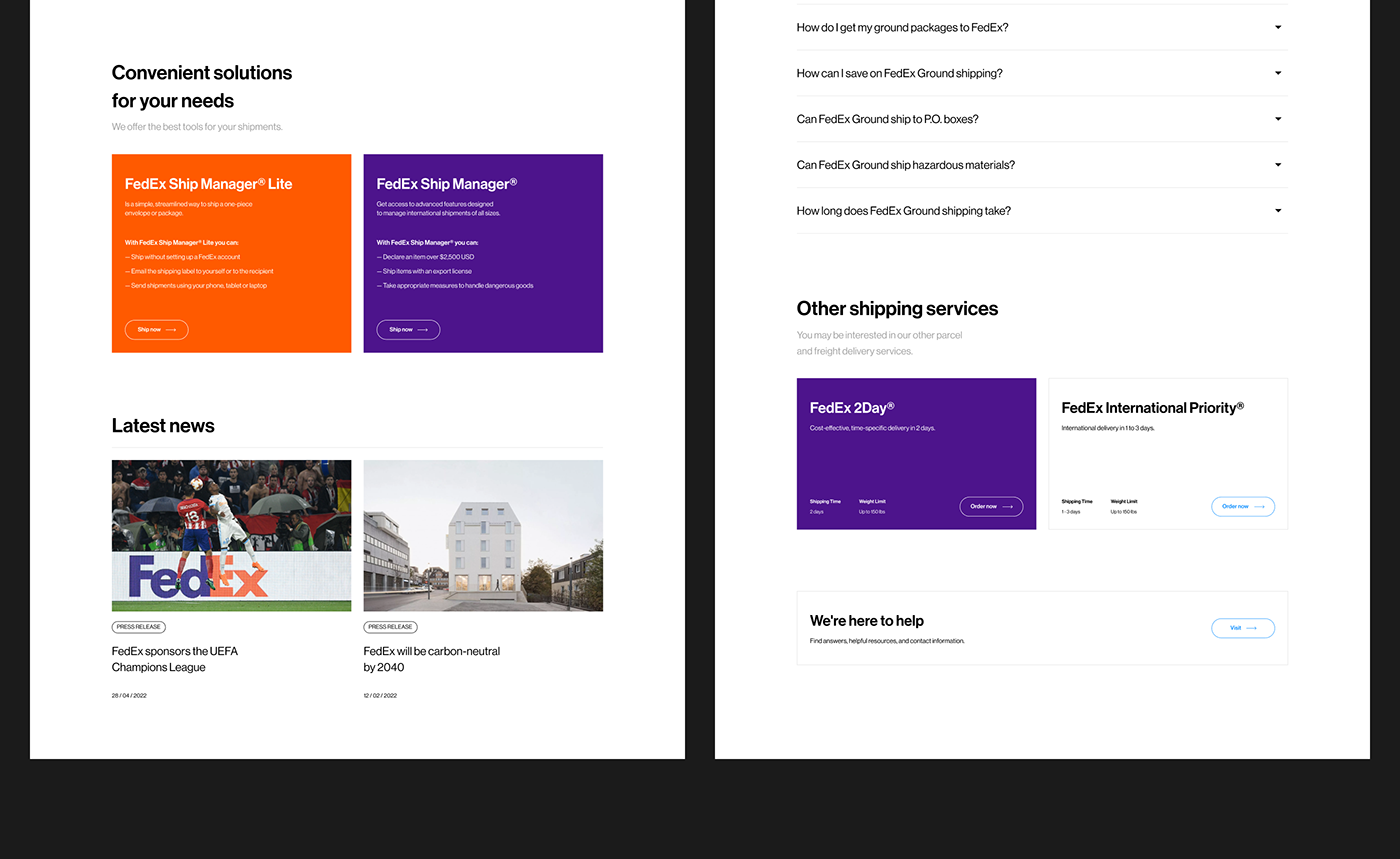This screenshot has height=859, width=1400.
Task: Select the PRESS RELEASE tag under the carbon-neutral article
Action: 390,627
